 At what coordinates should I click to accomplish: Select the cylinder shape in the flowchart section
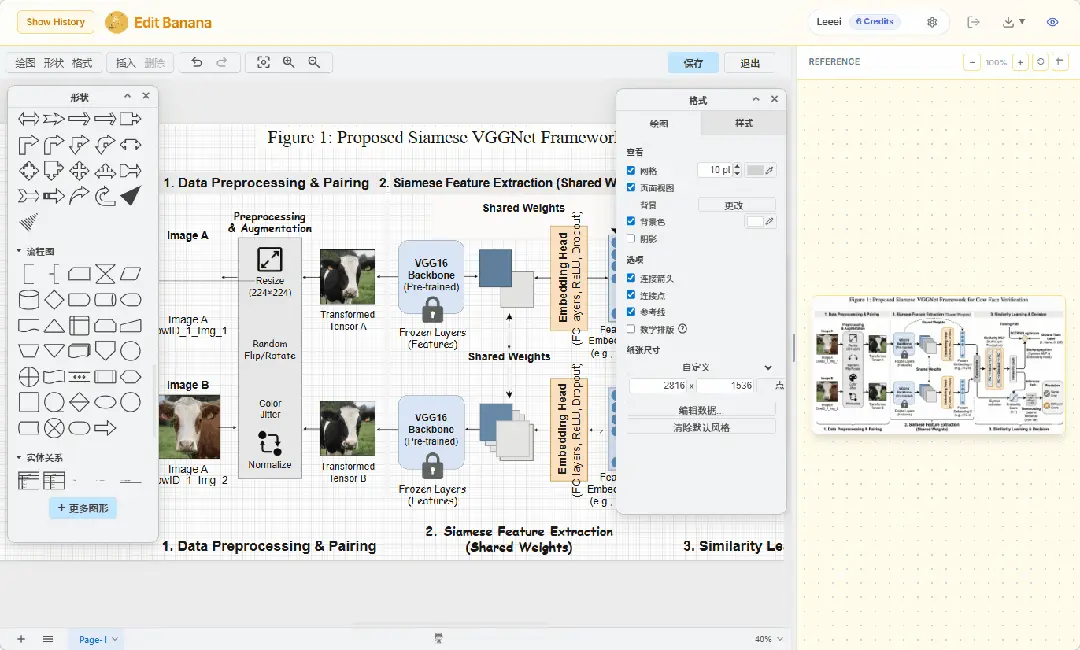[x=29, y=300]
